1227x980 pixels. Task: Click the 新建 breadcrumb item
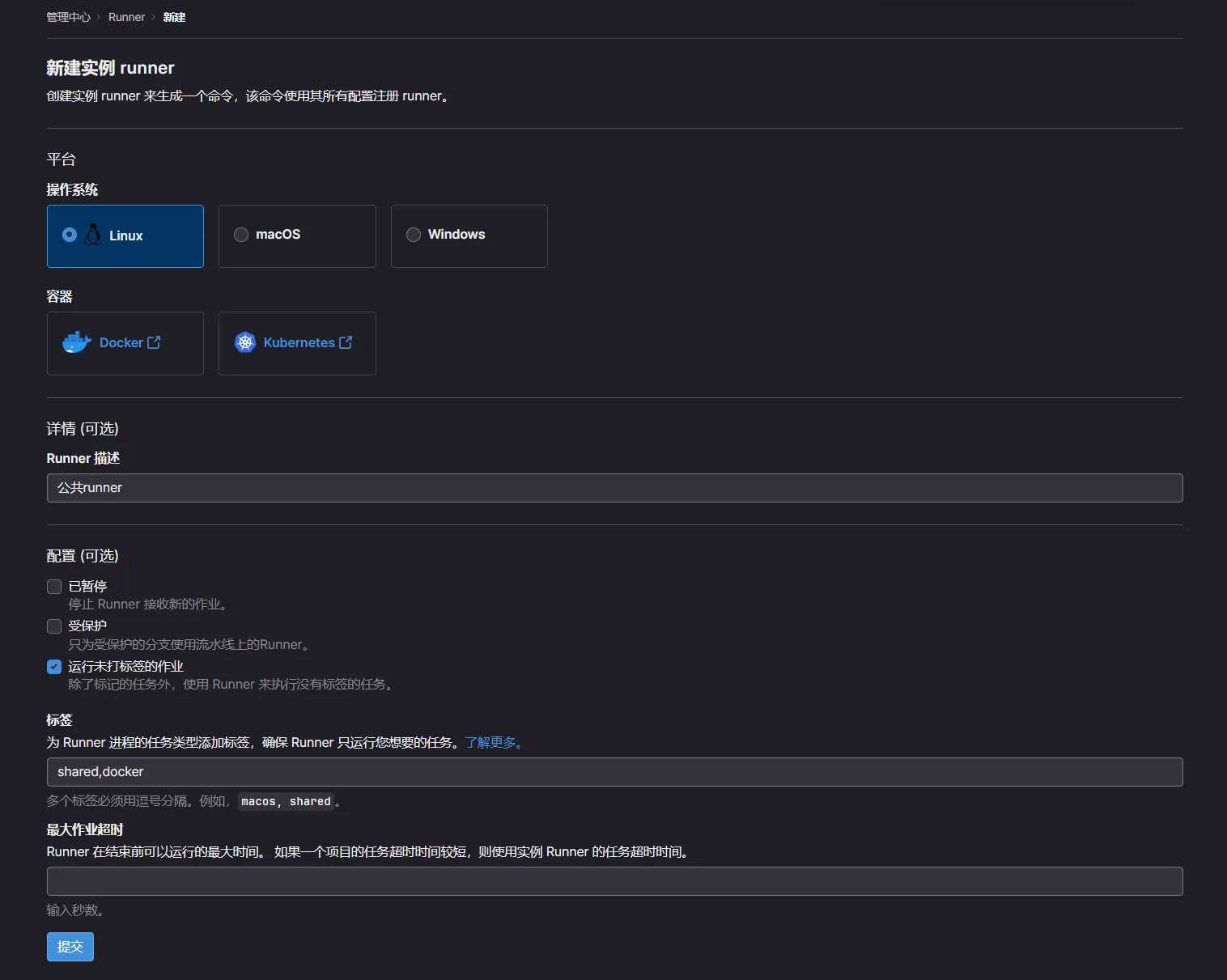[174, 17]
